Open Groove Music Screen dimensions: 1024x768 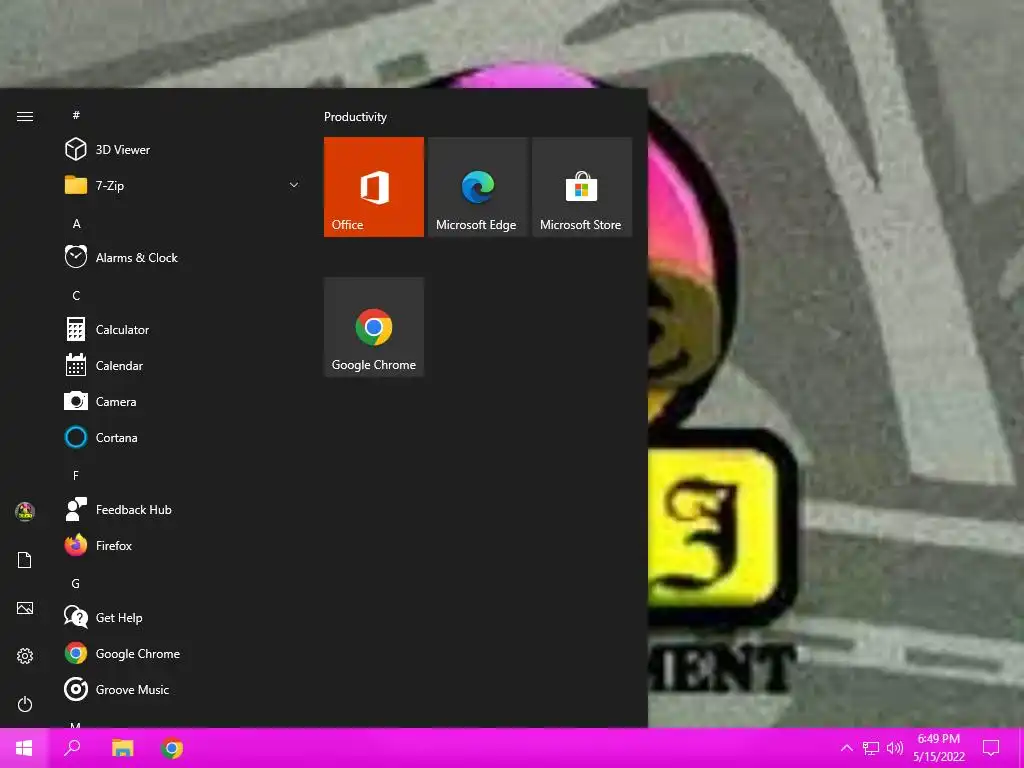[x=183, y=690]
